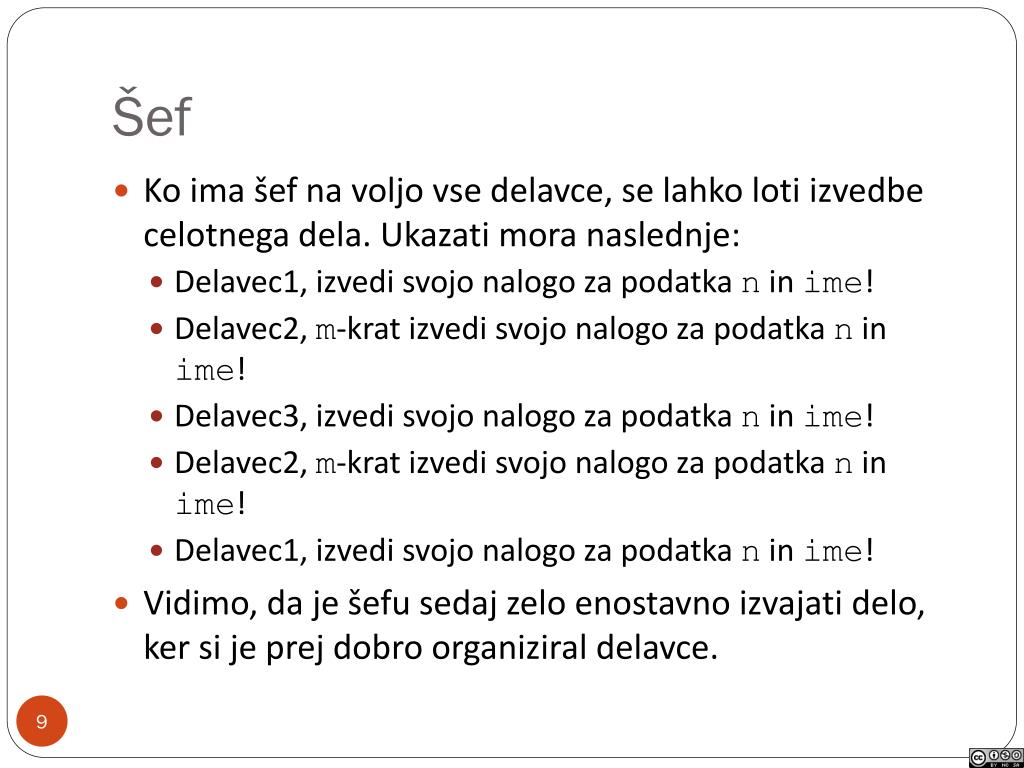This screenshot has height=768, width=1024.
Task: Click the text "Ukazati mora naslednje:"
Action: point(560,236)
